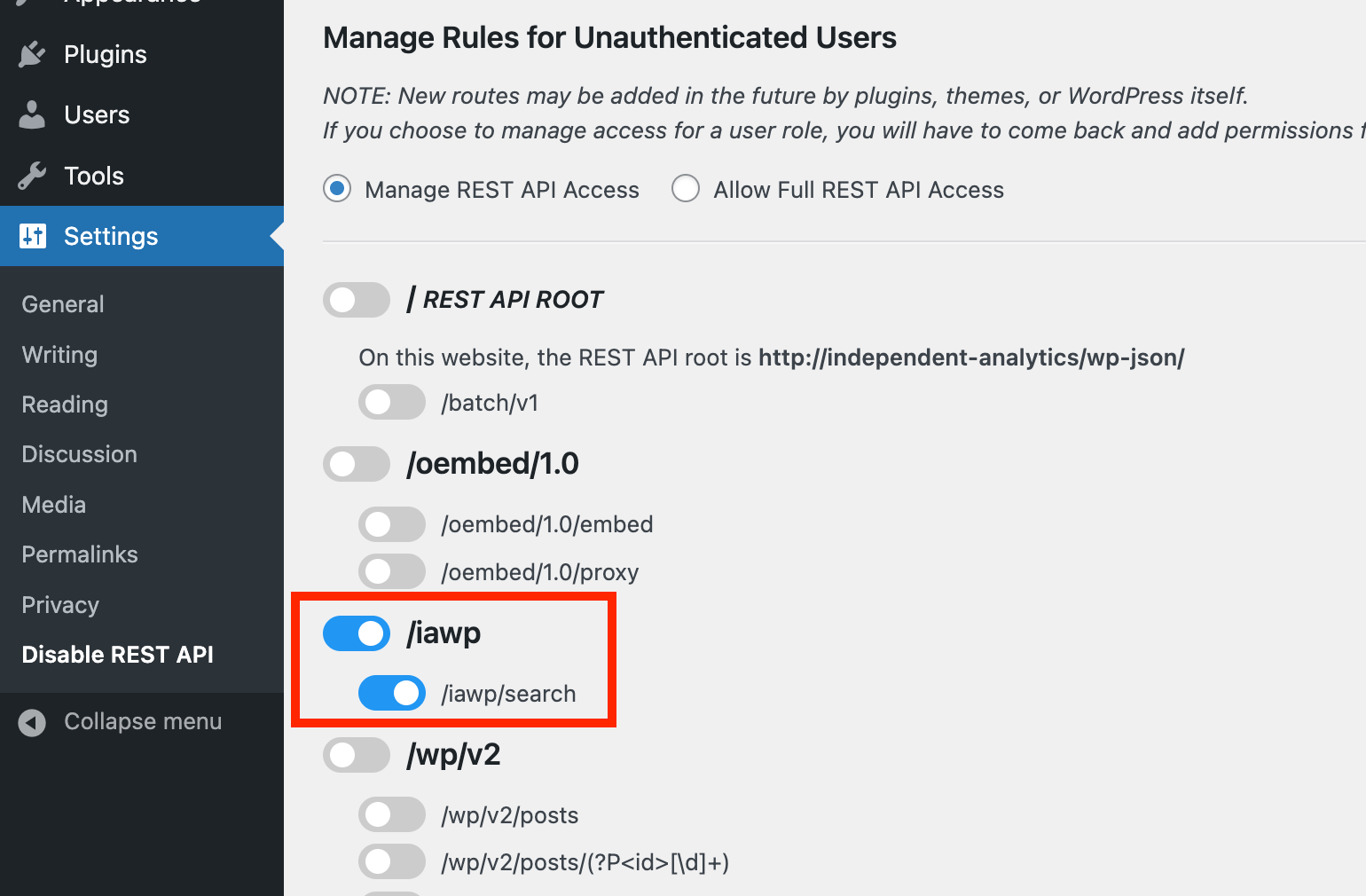Open the Disable REST API submenu item

point(118,655)
